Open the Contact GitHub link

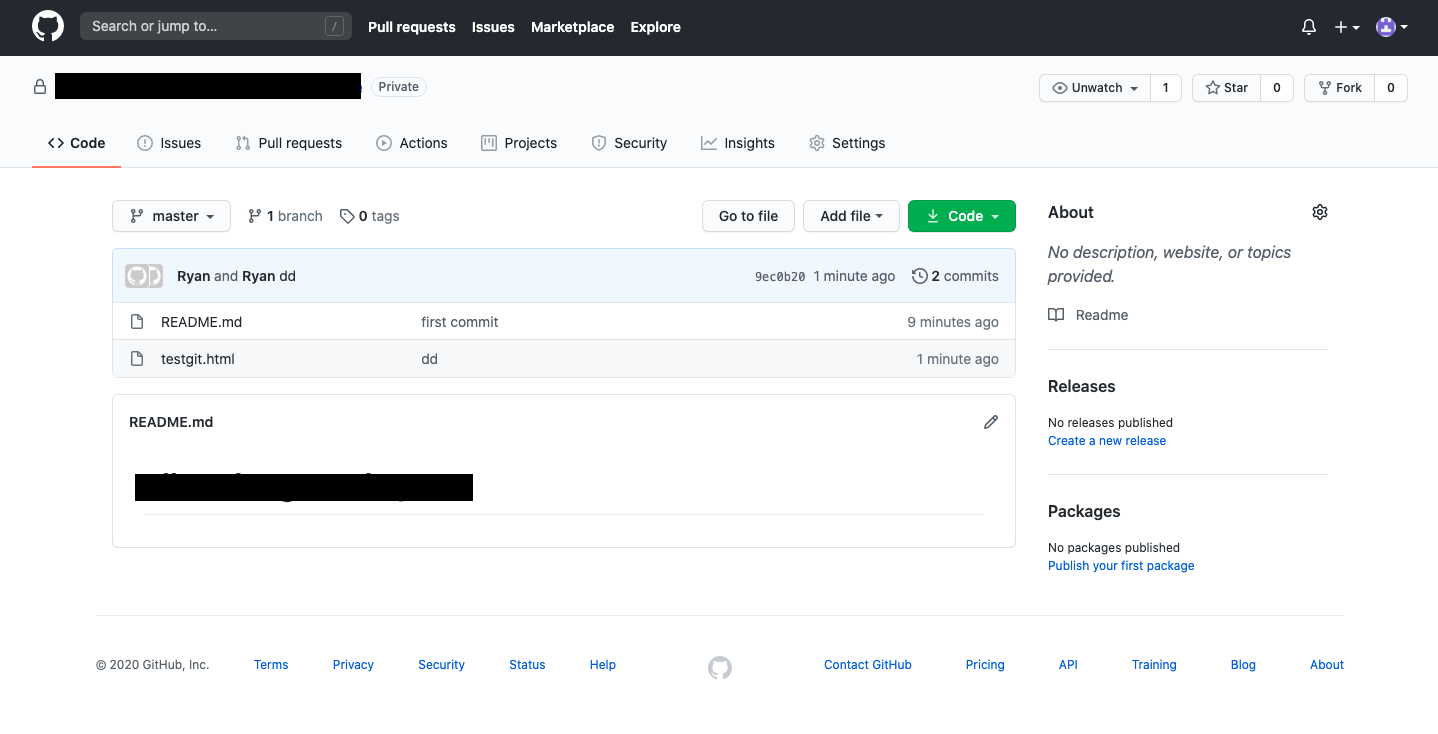point(868,665)
